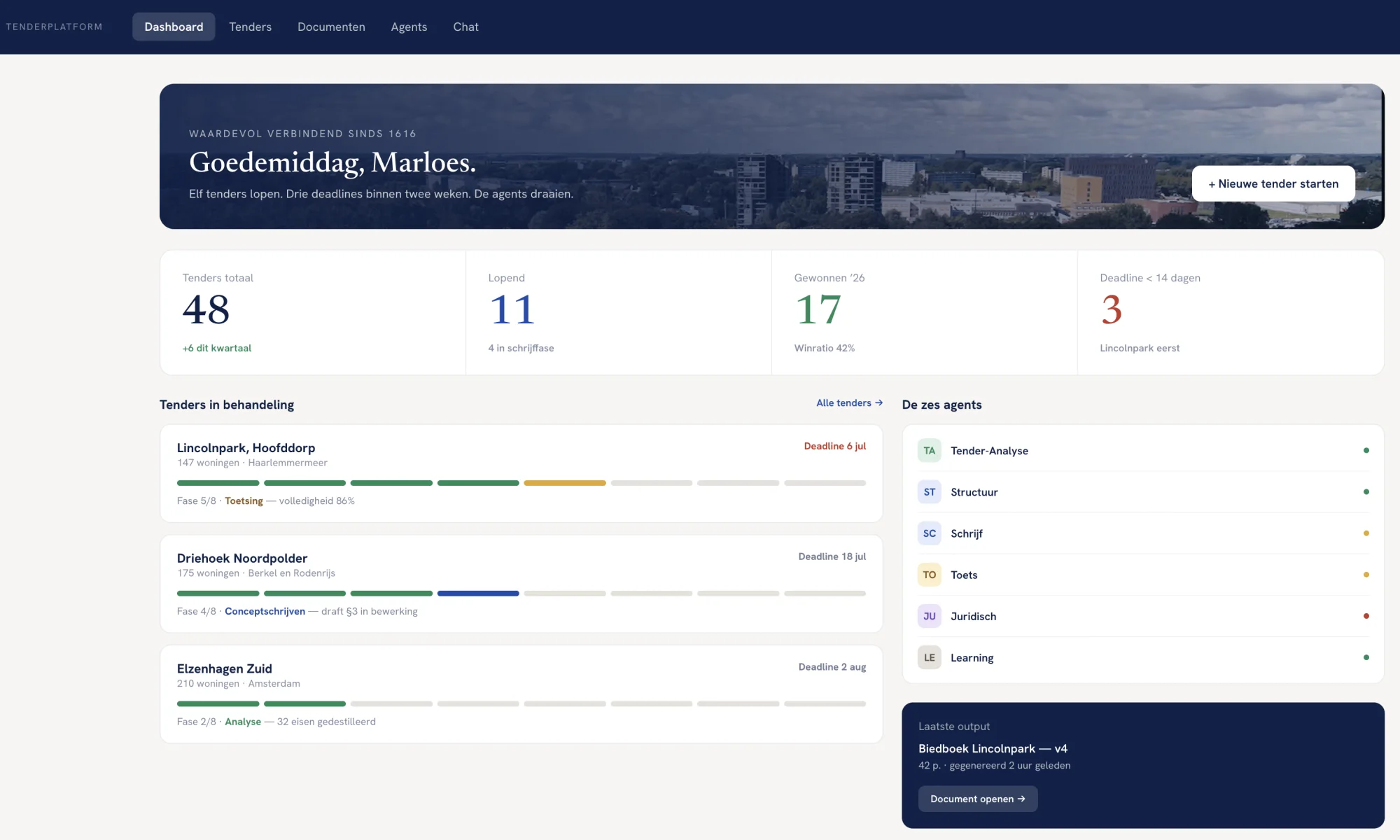Click the 'Goedemiddag, Marloes.' heading
1400x840 pixels.
(332, 162)
